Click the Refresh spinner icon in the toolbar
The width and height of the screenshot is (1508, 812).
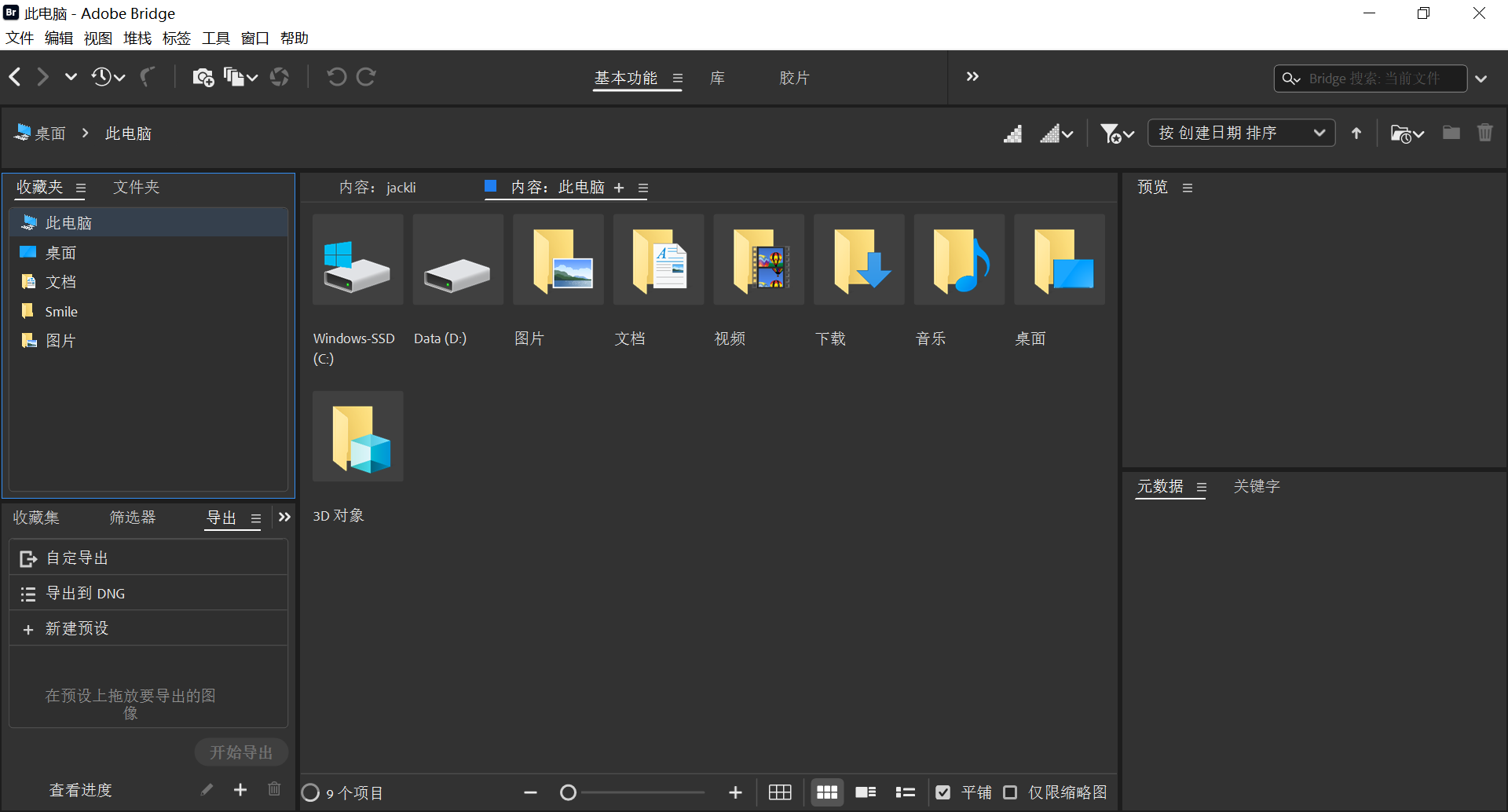click(x=280, y=76)
